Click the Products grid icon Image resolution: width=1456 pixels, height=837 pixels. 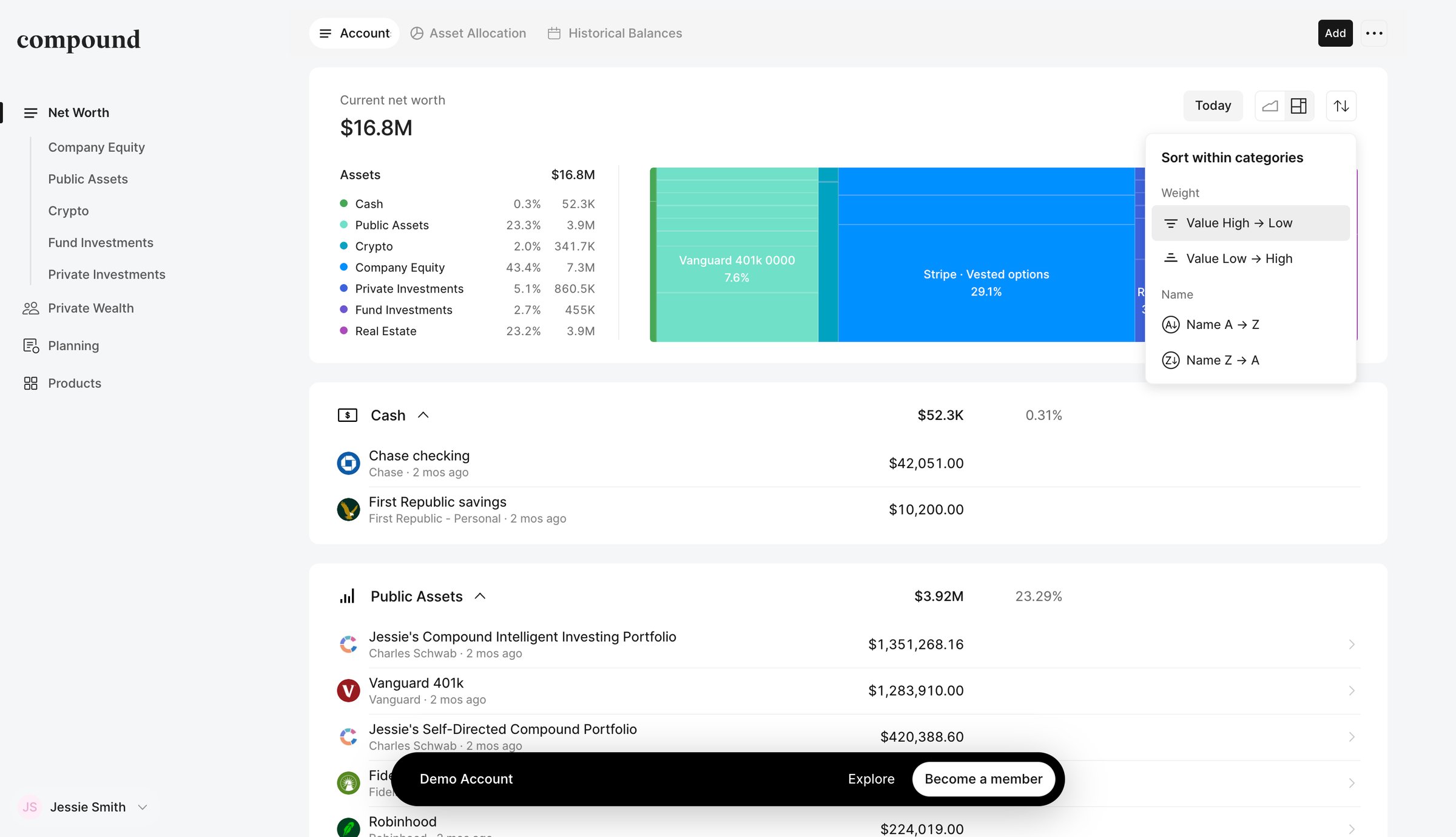[x=30, y=384]
